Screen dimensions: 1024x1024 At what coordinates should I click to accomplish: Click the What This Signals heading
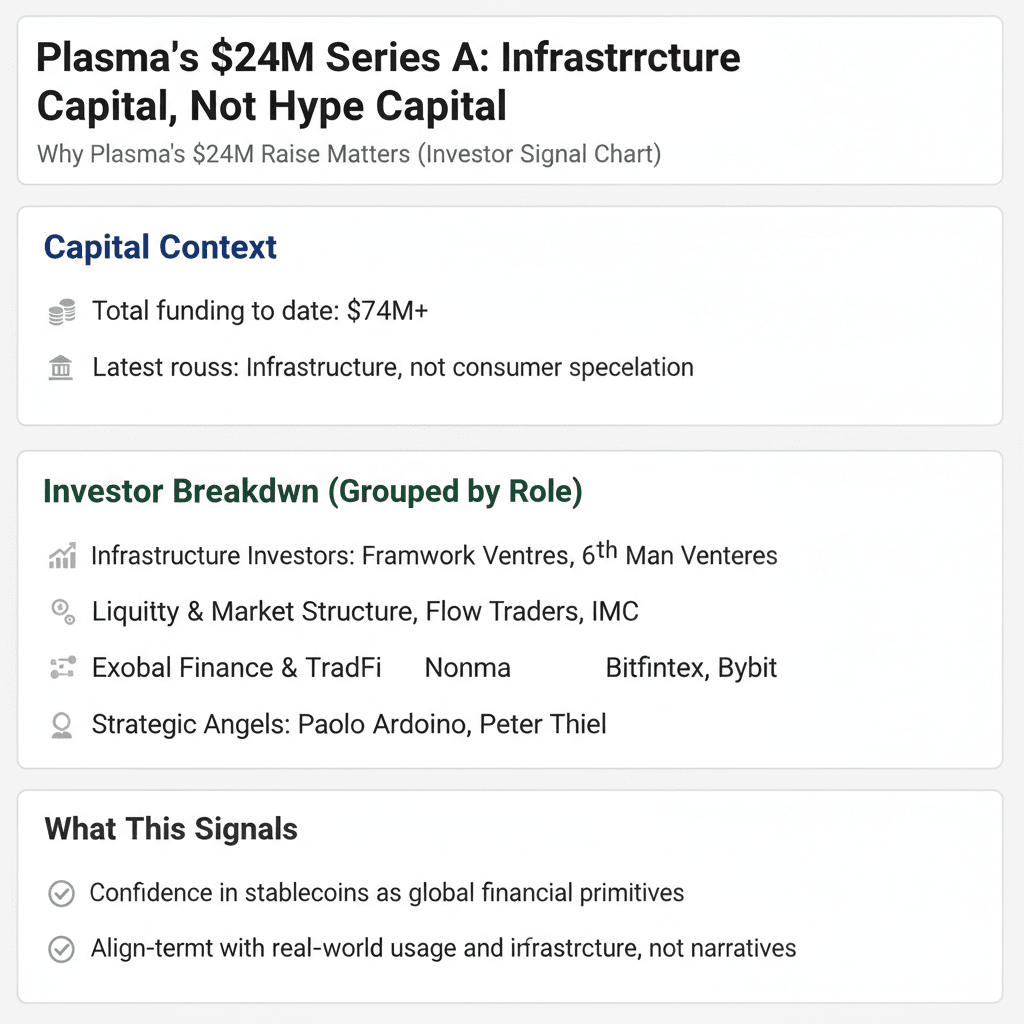coord(171,829)
